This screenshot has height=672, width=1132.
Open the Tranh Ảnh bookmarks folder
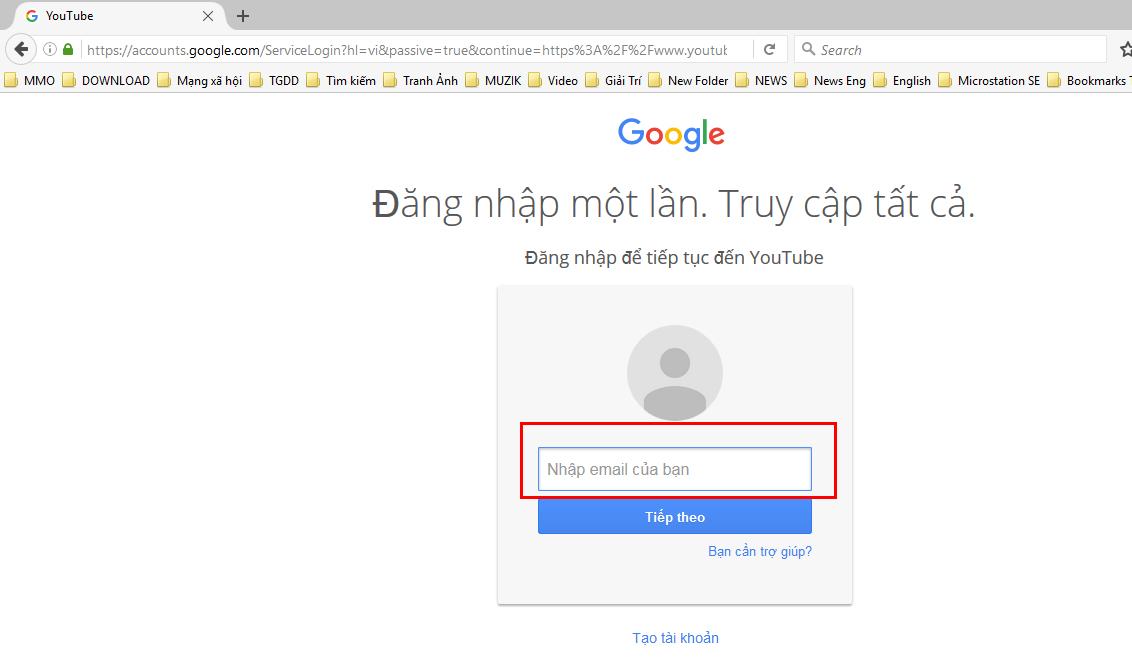421,80
